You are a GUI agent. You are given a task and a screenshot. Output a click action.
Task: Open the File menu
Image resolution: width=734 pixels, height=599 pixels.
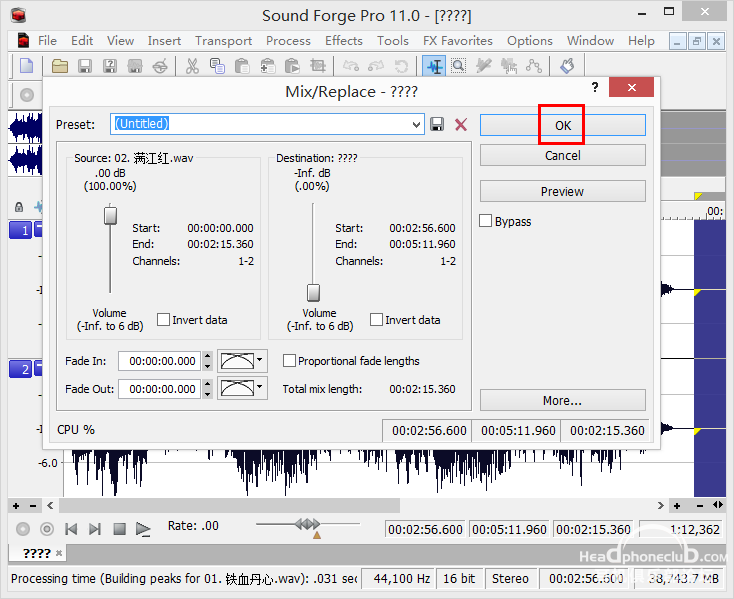47,41
